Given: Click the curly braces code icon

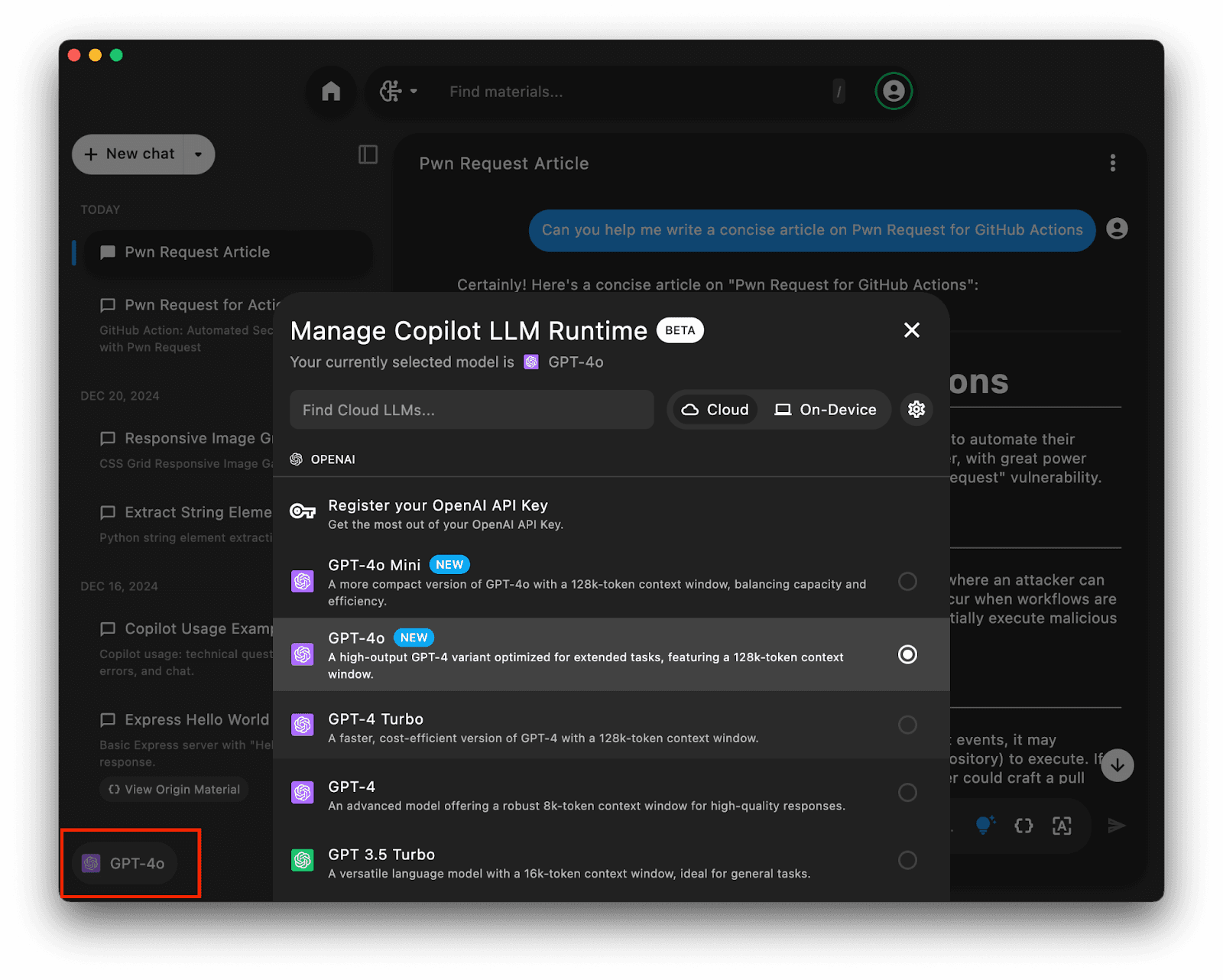Looking at the screenshot, I should (x=1023, y=826).
